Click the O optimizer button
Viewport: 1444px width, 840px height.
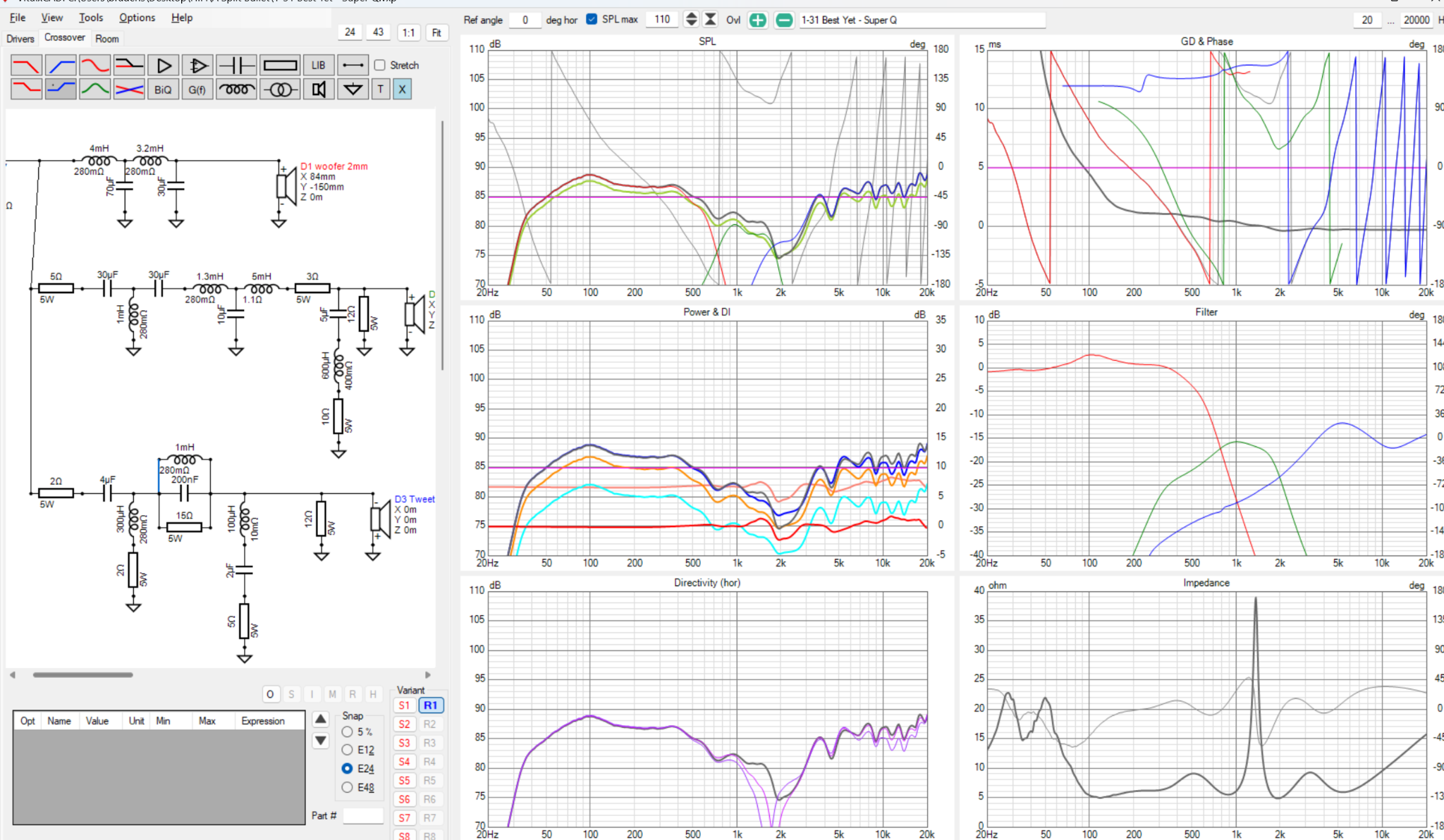tap(270, 694)
